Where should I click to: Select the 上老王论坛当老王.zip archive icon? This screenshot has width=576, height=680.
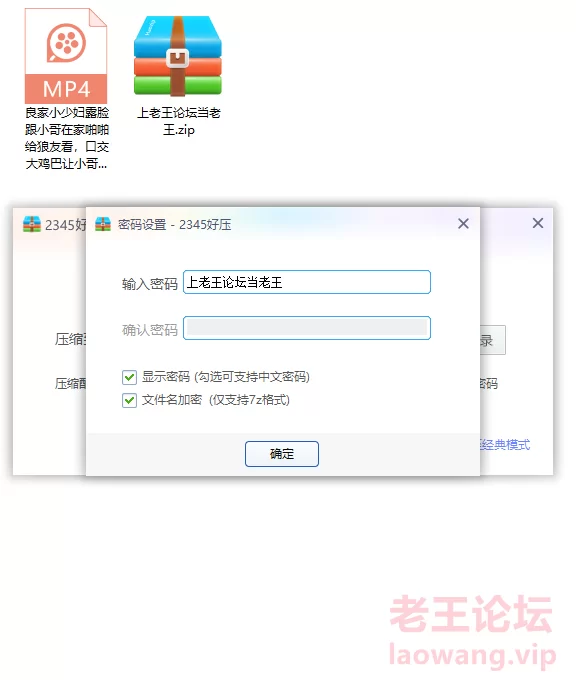pos(178,56)
